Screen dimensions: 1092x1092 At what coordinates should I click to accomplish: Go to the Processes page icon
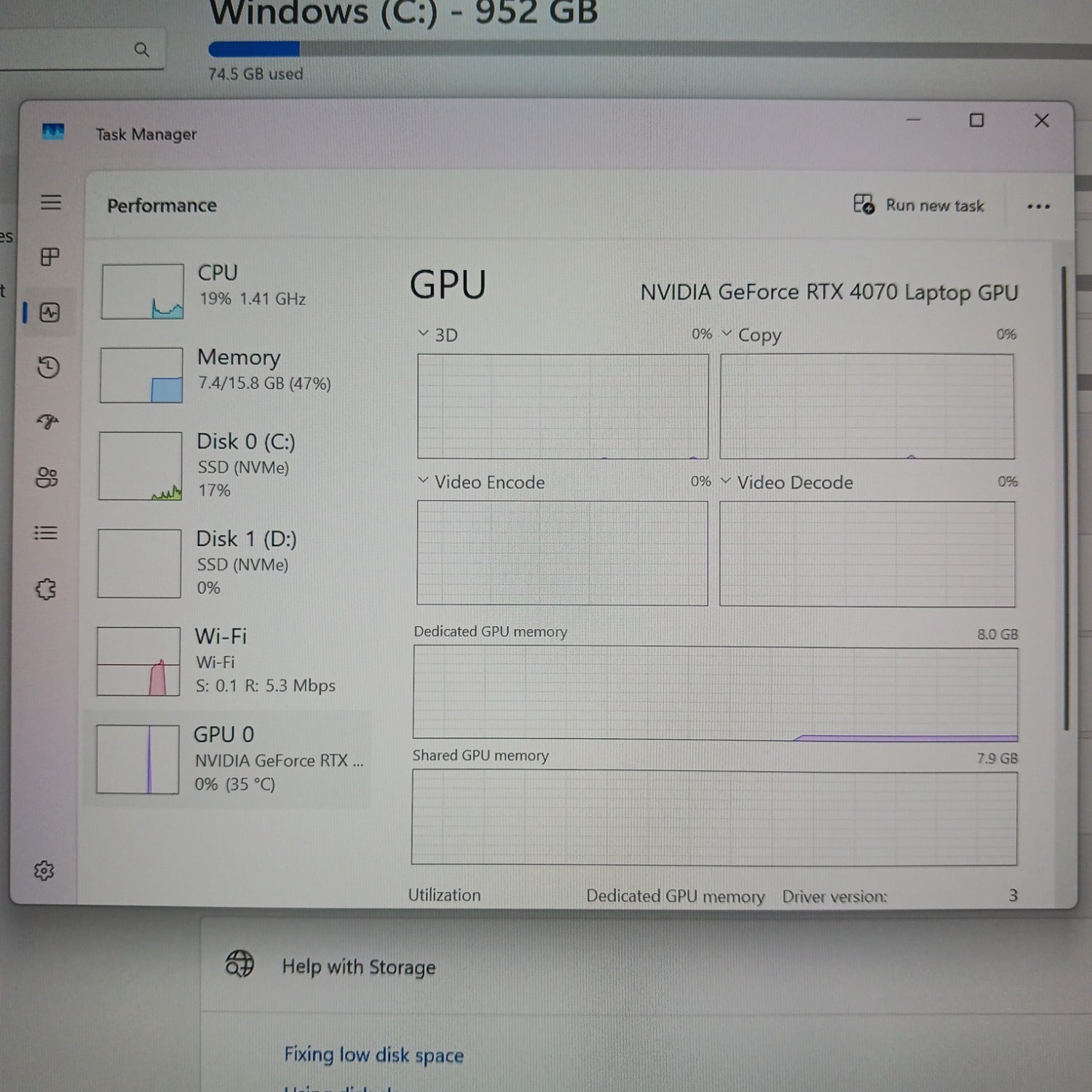pos(50,257)
